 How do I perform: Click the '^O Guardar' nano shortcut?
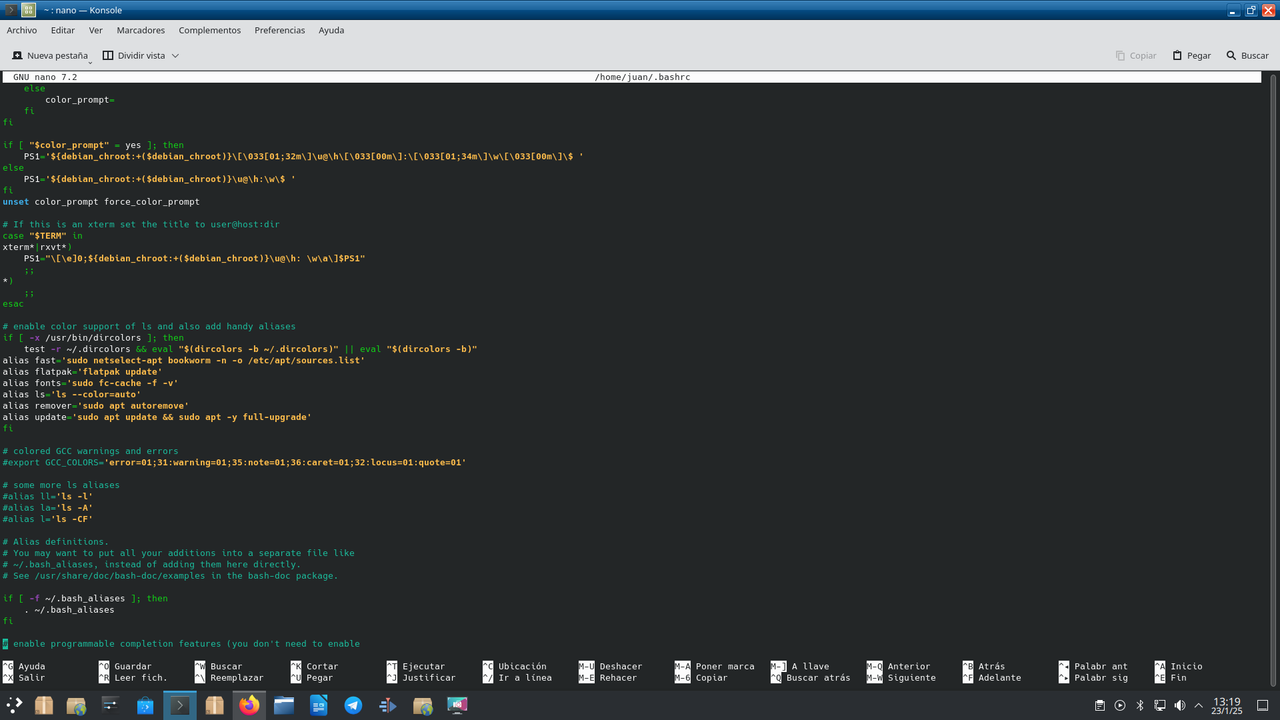(x=125, y=666)
